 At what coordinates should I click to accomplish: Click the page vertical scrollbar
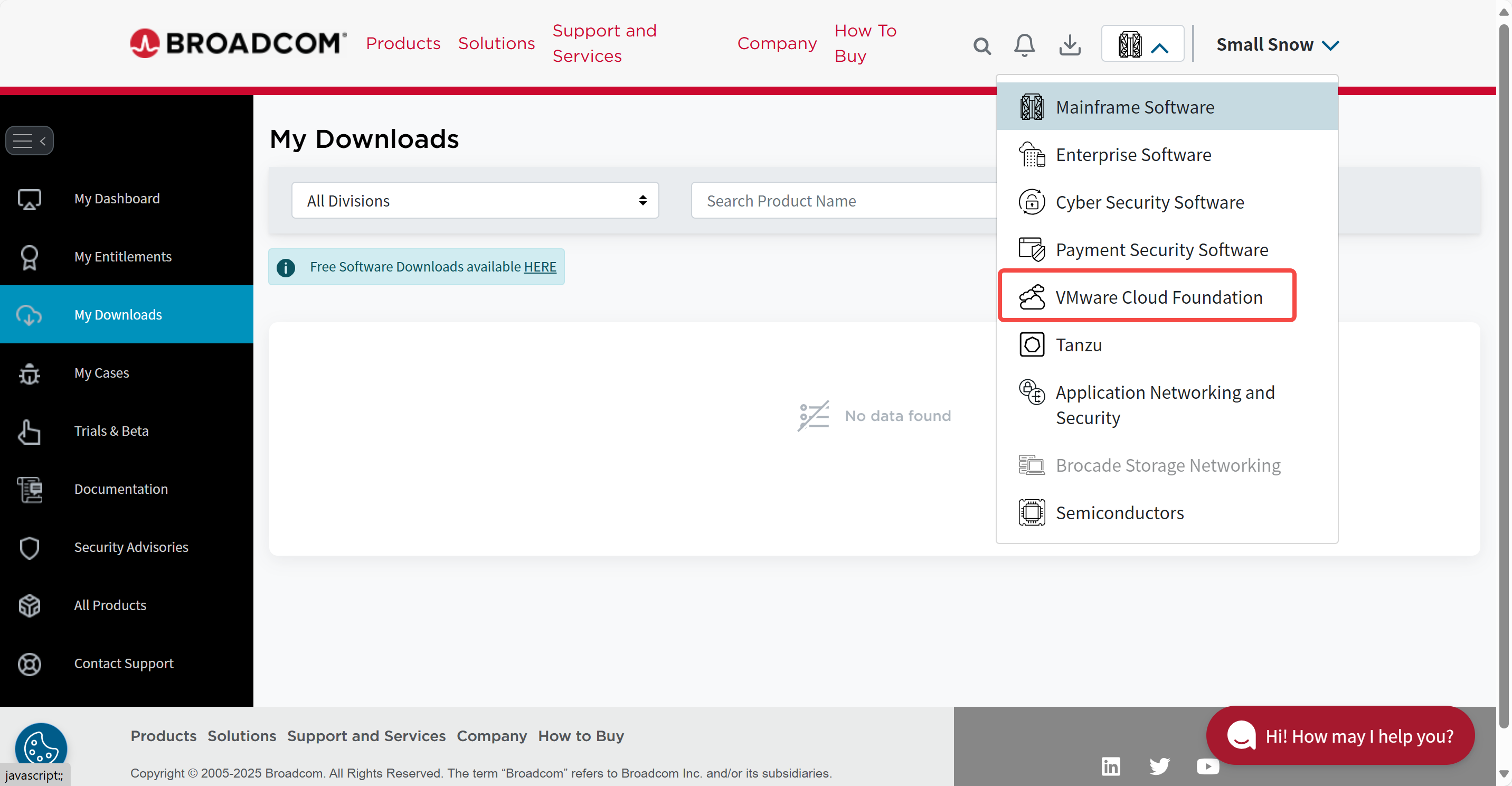pyautogui.click(x=1504, y=376)
